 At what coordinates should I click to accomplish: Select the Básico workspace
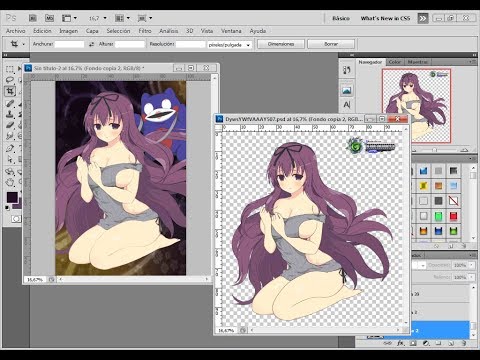(x=341, y=18)
